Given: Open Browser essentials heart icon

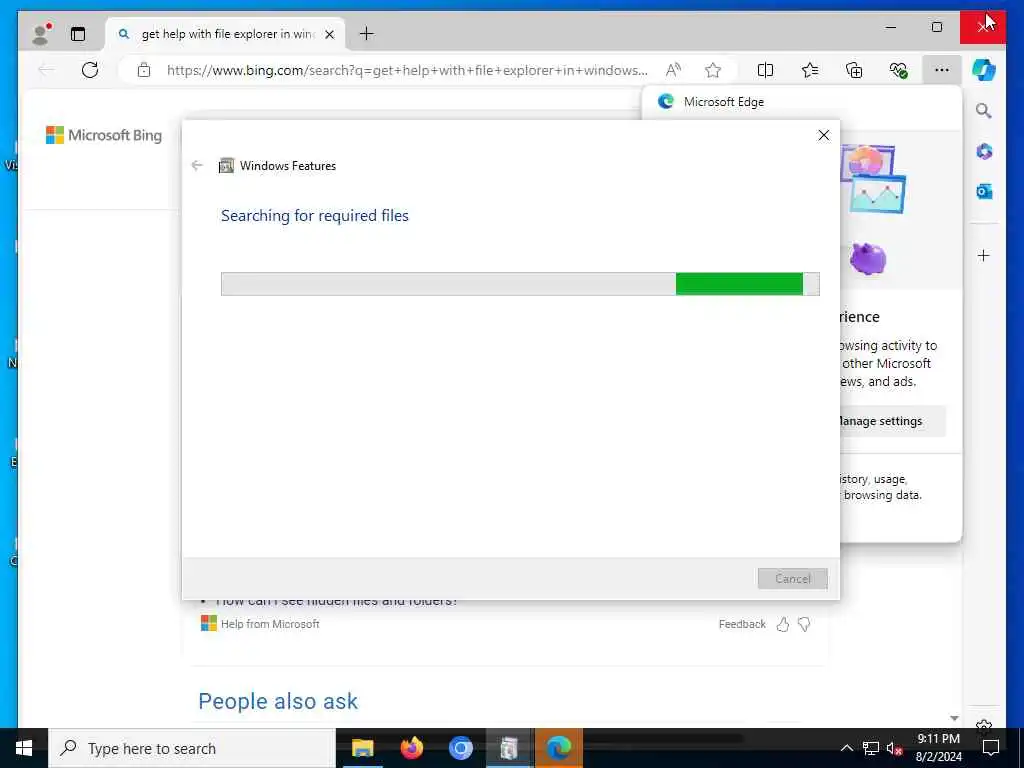Looking at the screenshot, I should (899, 70).
